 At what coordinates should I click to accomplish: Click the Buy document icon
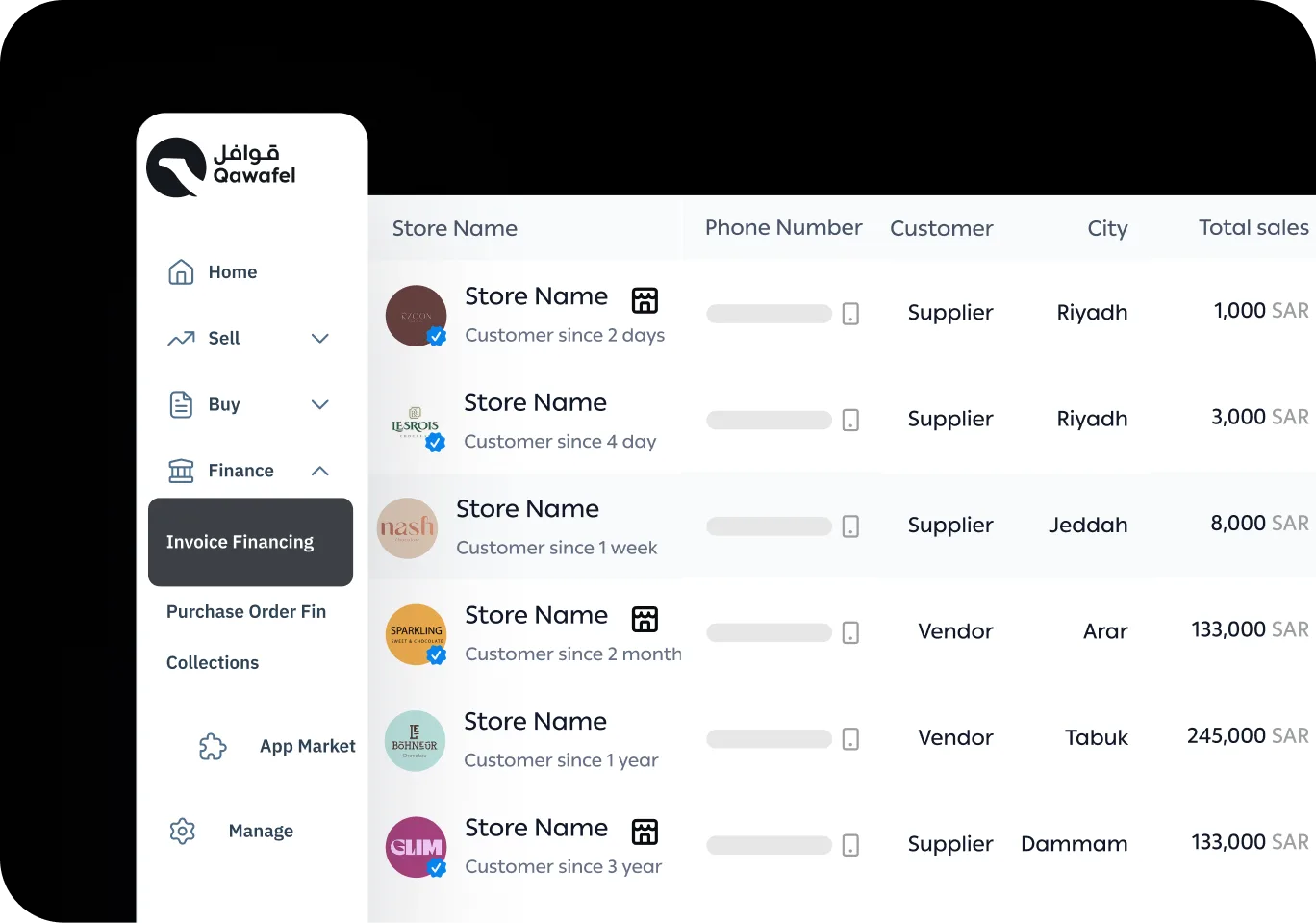pos(181,404)
